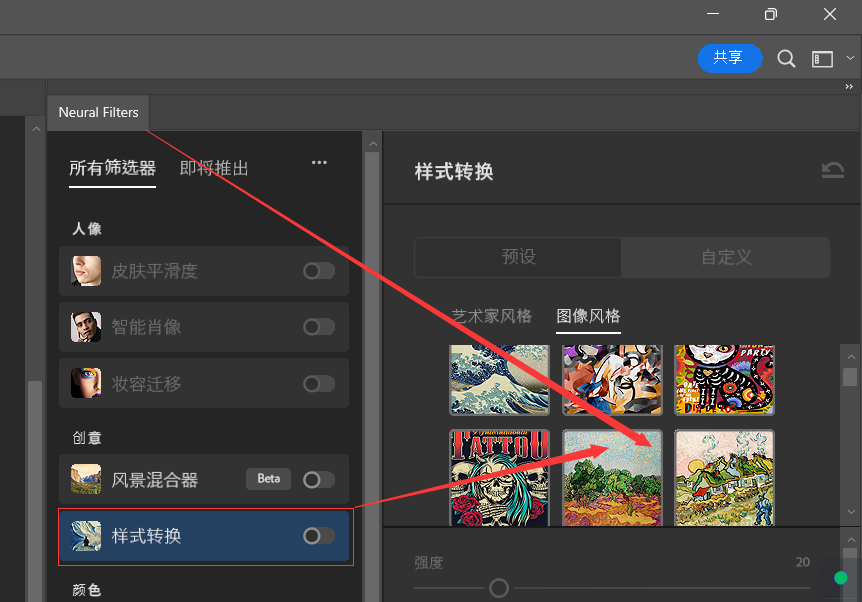Enable the 智能肖像 filter switch
The image size is (862, 602).
(x=319, y=327)
